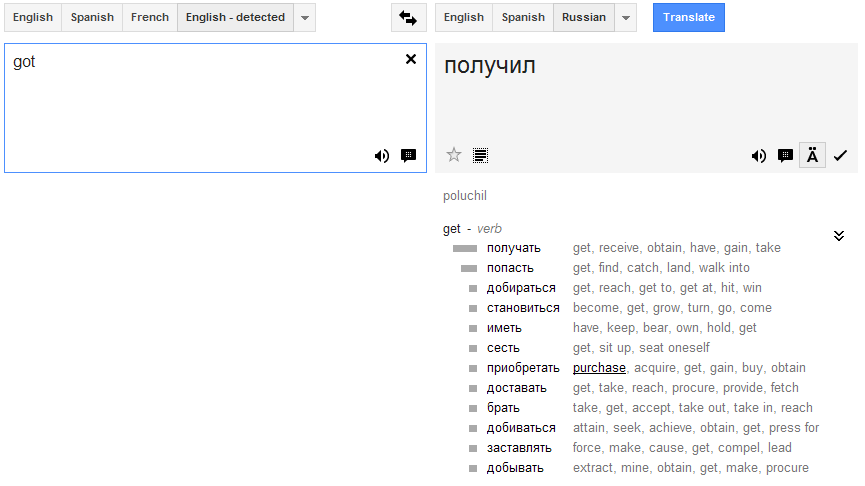This screenshot has height=486, width=865.
Task: Click 'compel' in the заставлять row
Action: (x=739, y=448)
